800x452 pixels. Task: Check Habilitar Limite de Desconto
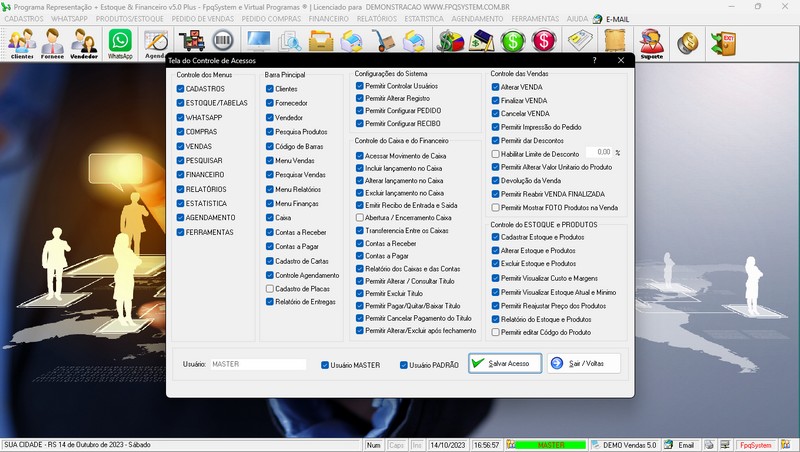click(x=496, y=154)
